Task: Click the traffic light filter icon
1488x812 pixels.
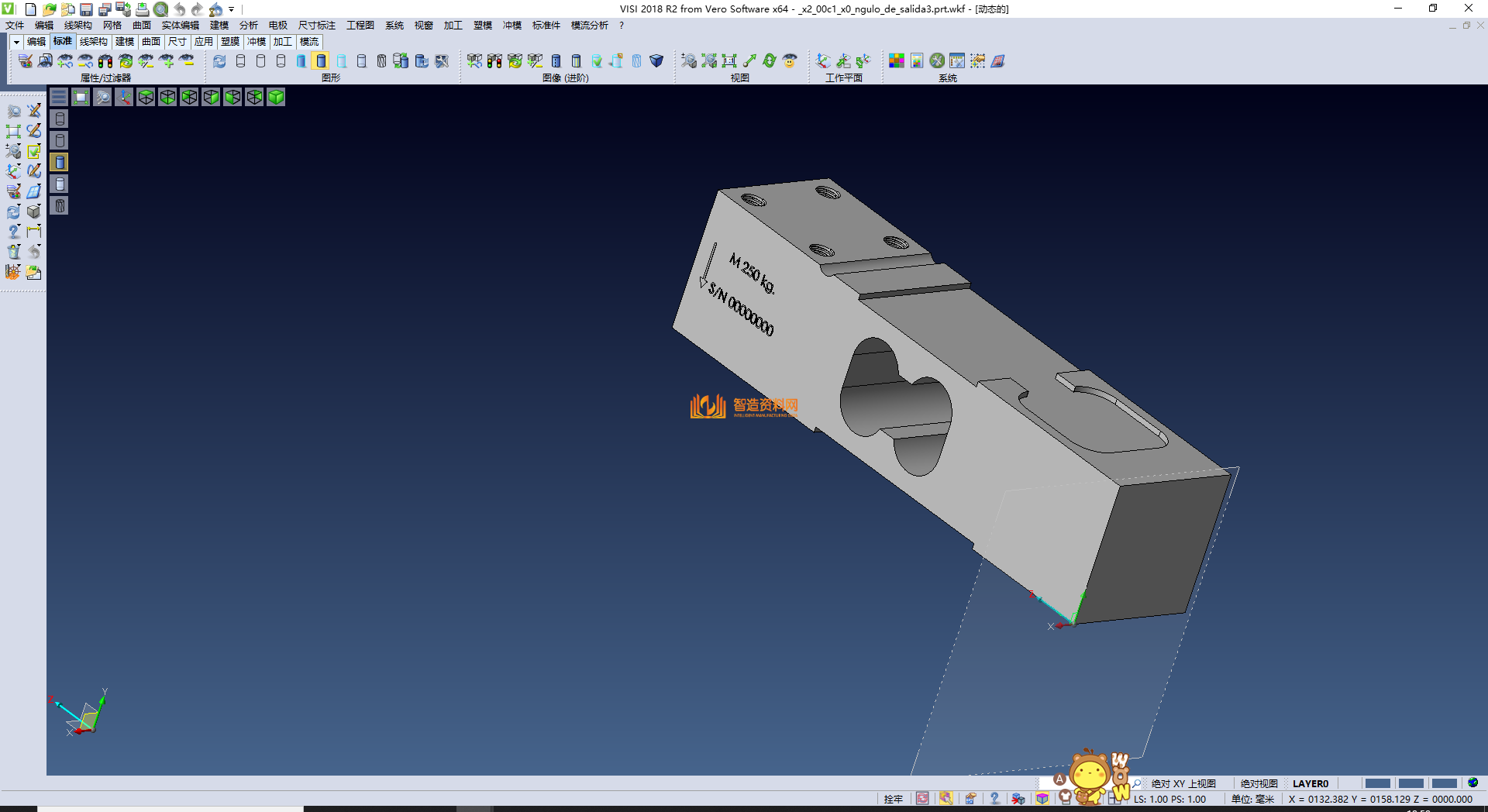Action: pos(105,61)
